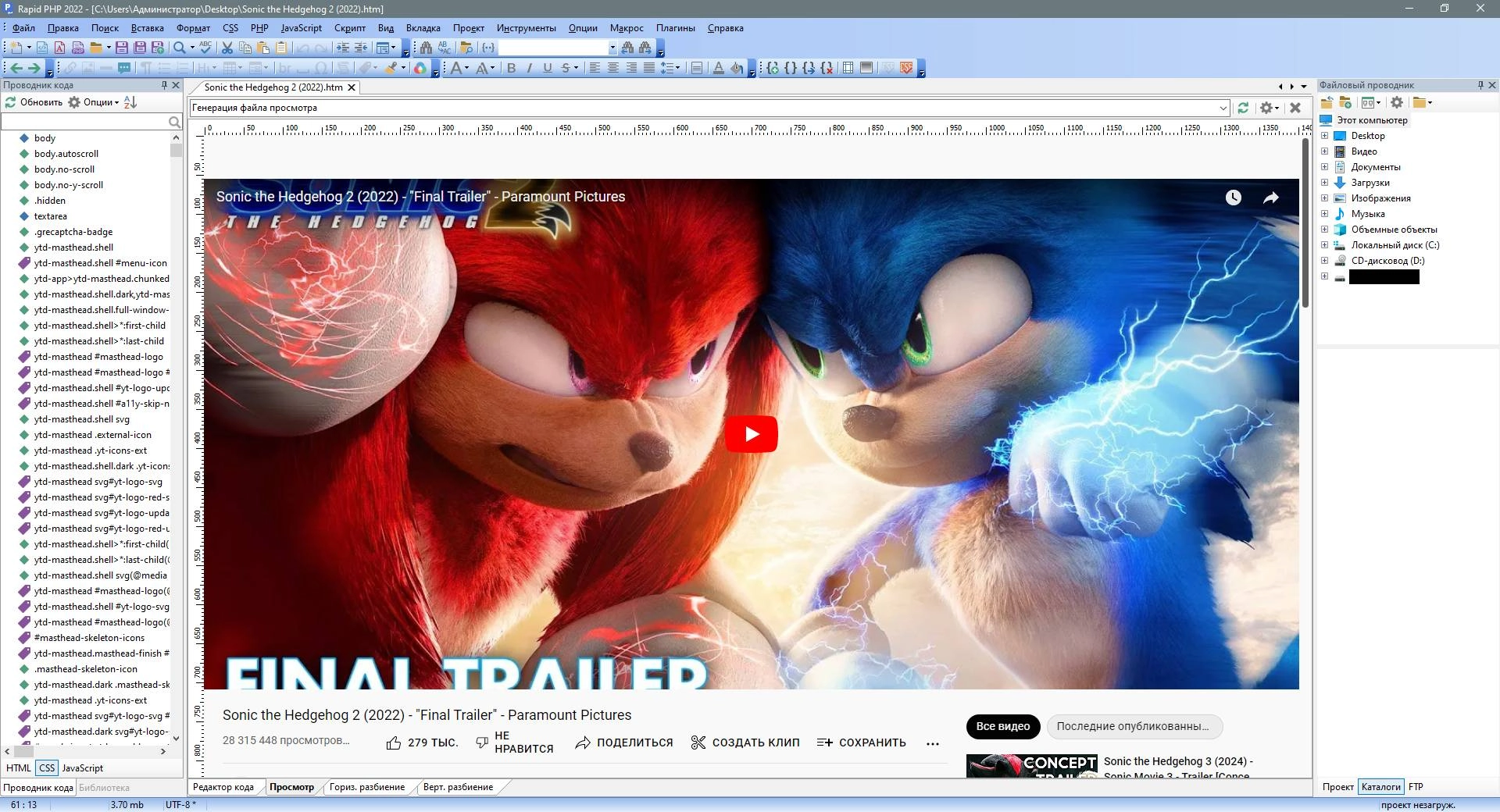Click the СОЗДАТЬ КЛИП button
This screenshot has height=812, width=1500.
(x=745, y=743)
